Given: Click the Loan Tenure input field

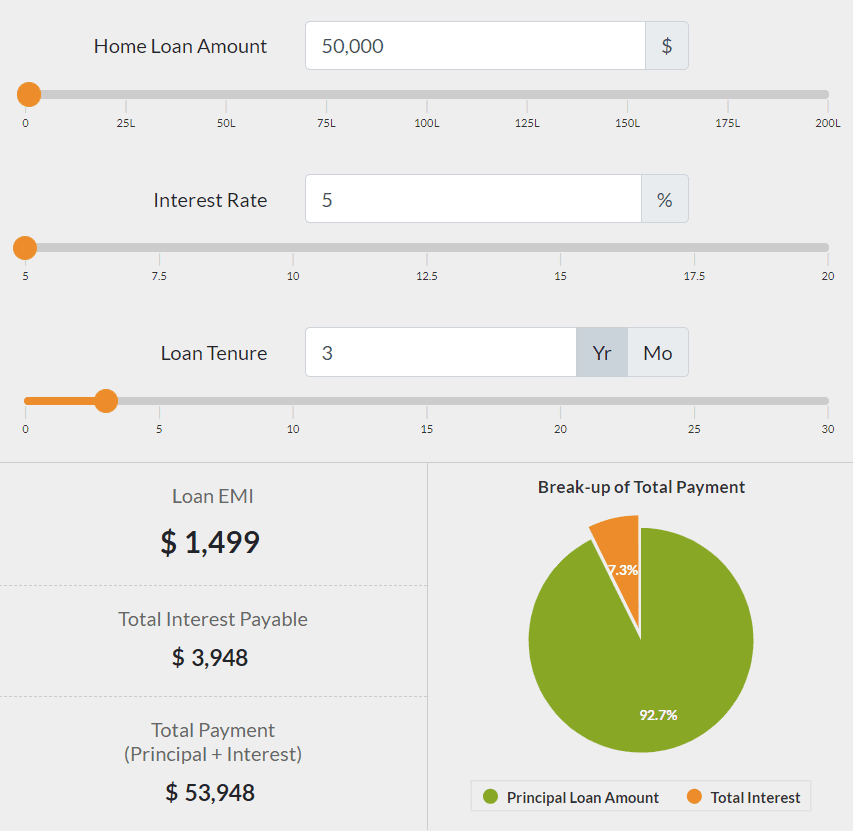Looking at the screenshot, I should [440, 352].
